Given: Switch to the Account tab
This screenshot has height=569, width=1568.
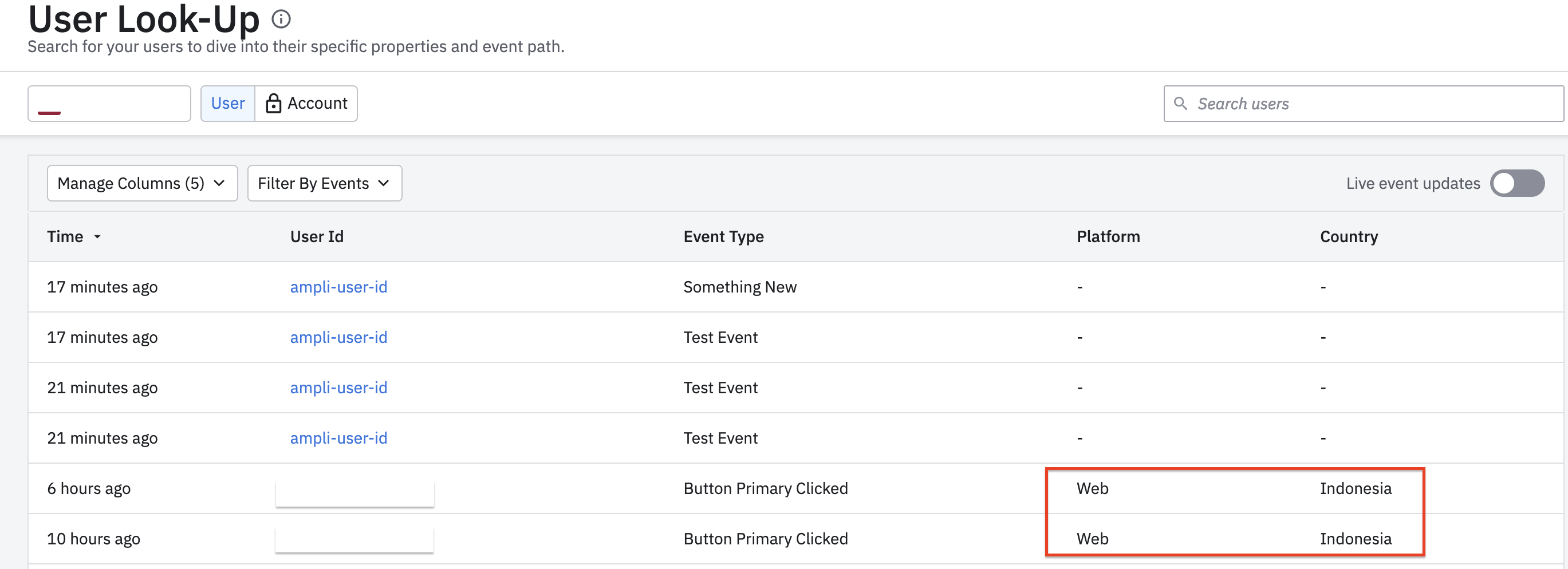Looking at the screenshot, I should point(306,104).
